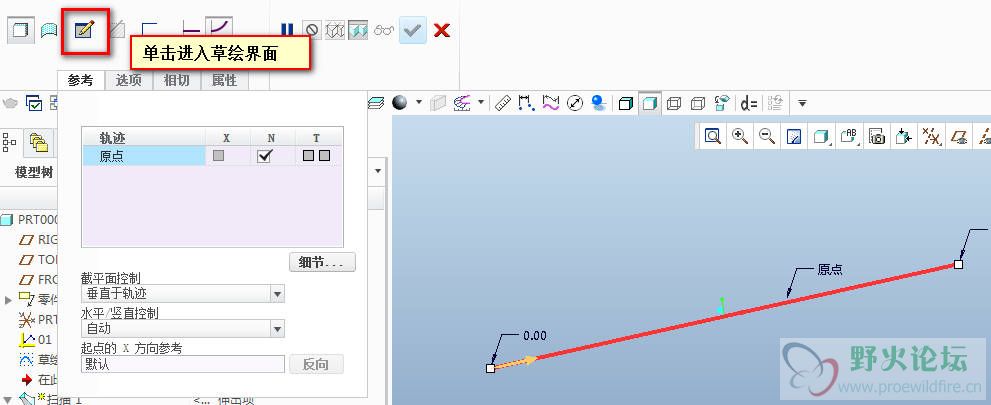The image size is (991, 405).
Task: Expand the 扫描 1 tree node
Action: tap(9, 399)
